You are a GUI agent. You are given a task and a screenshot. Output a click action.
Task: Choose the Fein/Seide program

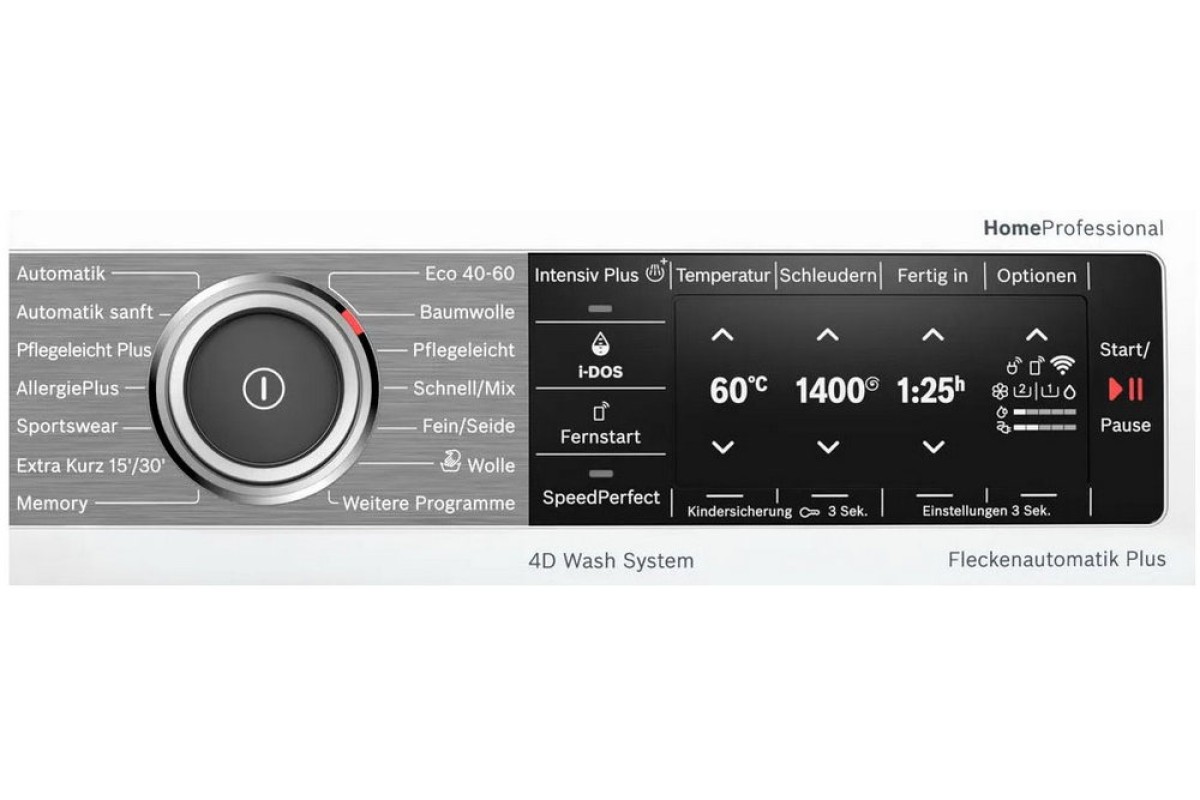click(x=467, y=426)
